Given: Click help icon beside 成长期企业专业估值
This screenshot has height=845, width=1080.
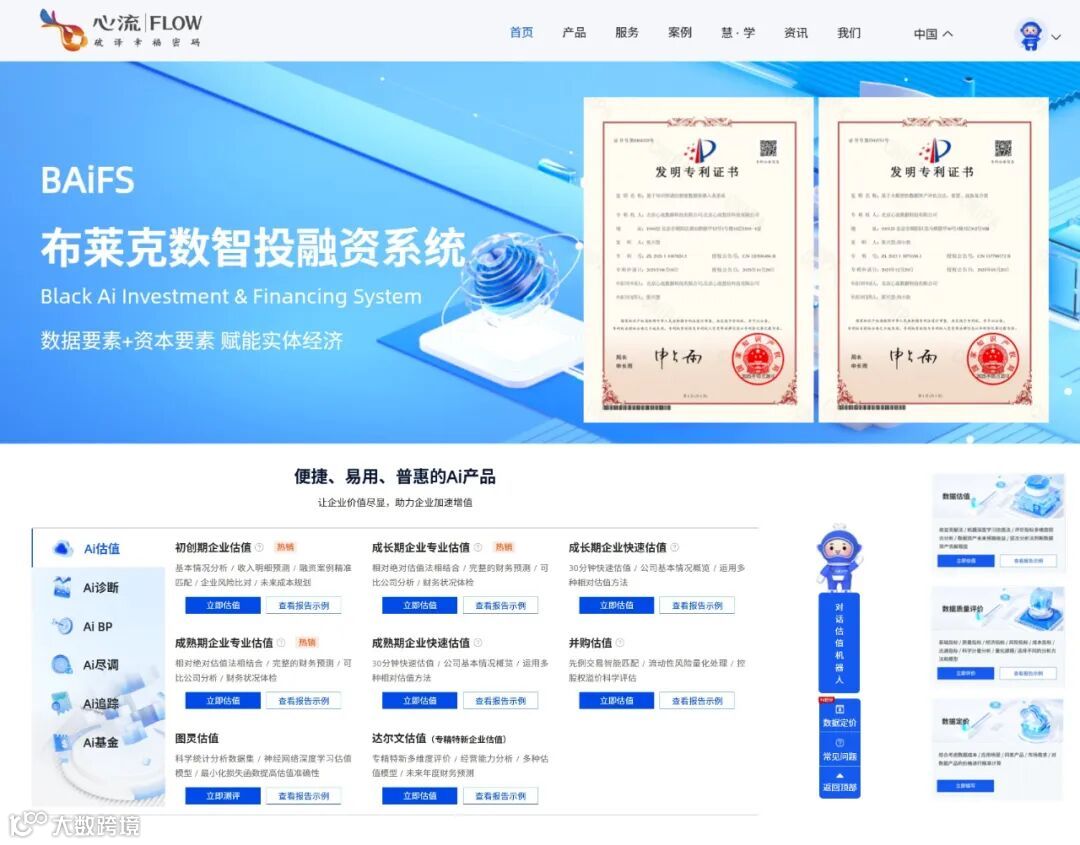Looking at the screenshot, I should coord(478,547).
